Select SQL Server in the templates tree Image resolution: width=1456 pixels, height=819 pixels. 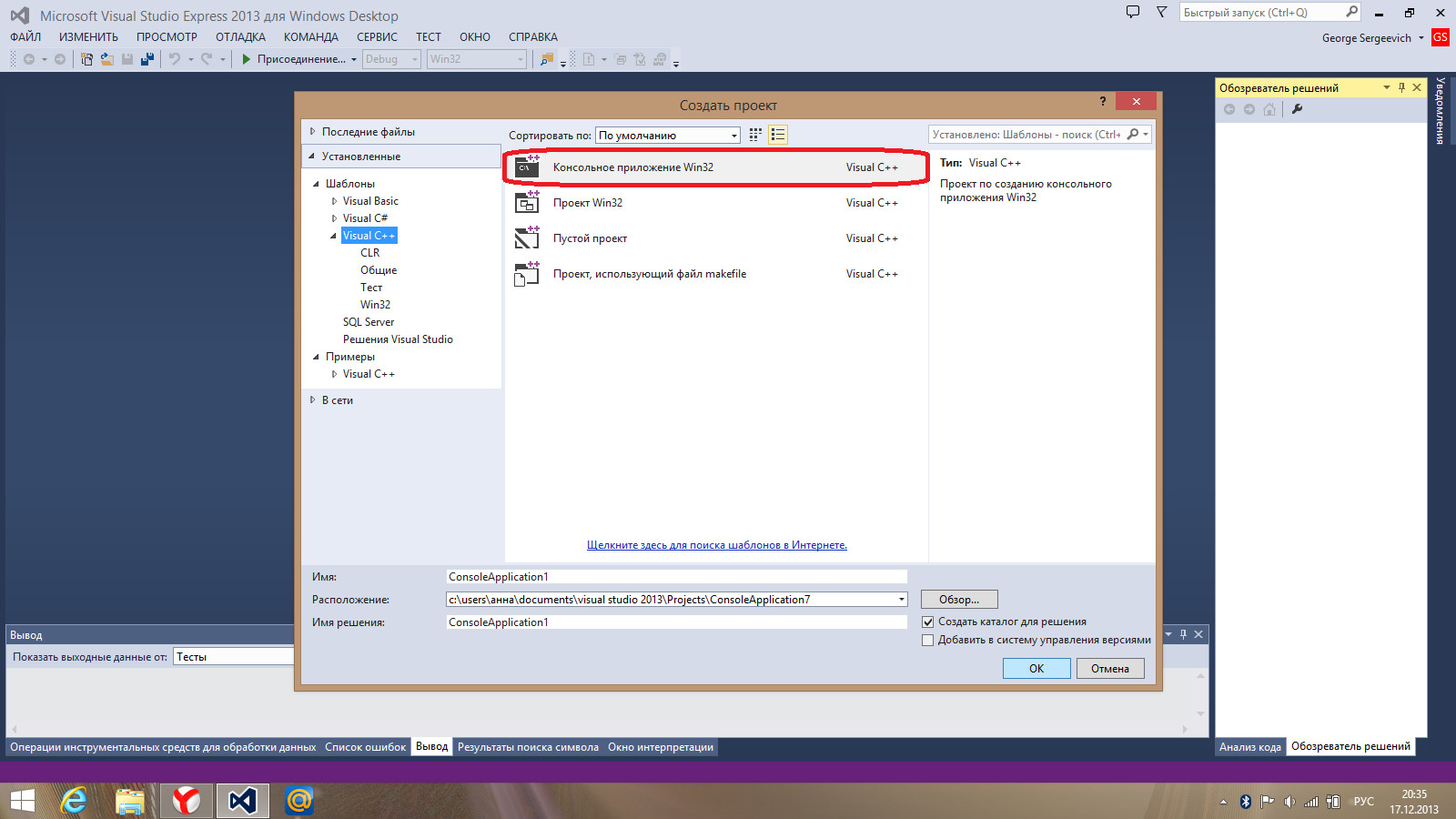pos(369,322)
